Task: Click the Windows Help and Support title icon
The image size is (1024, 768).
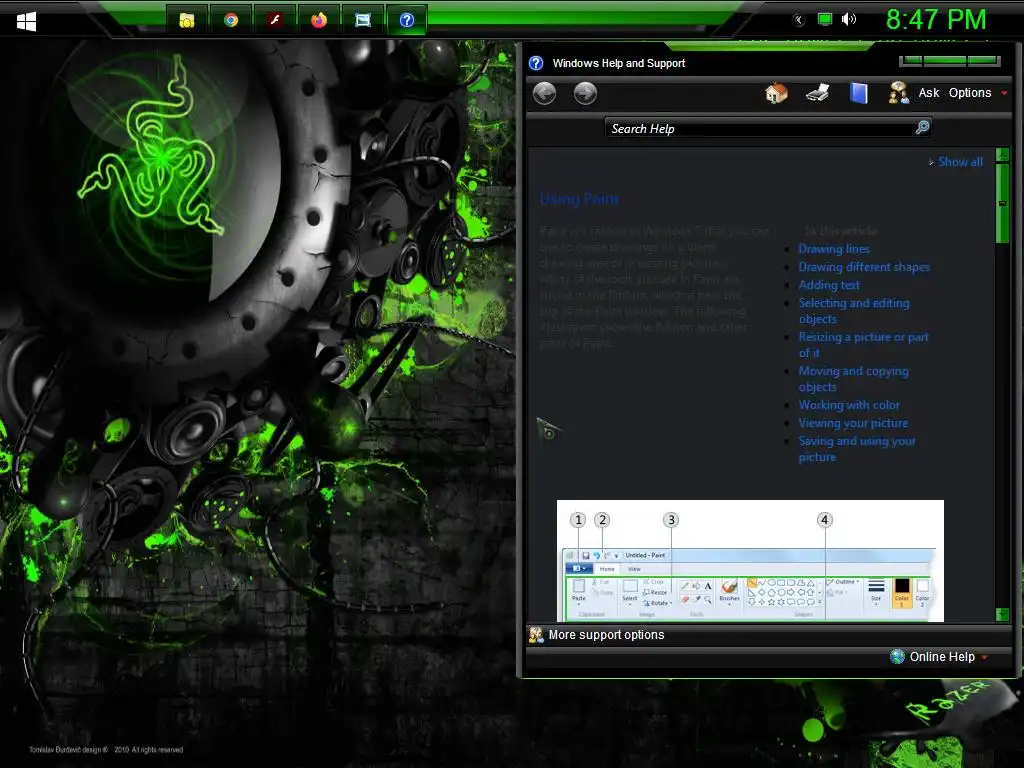Action: coord(536,63)
